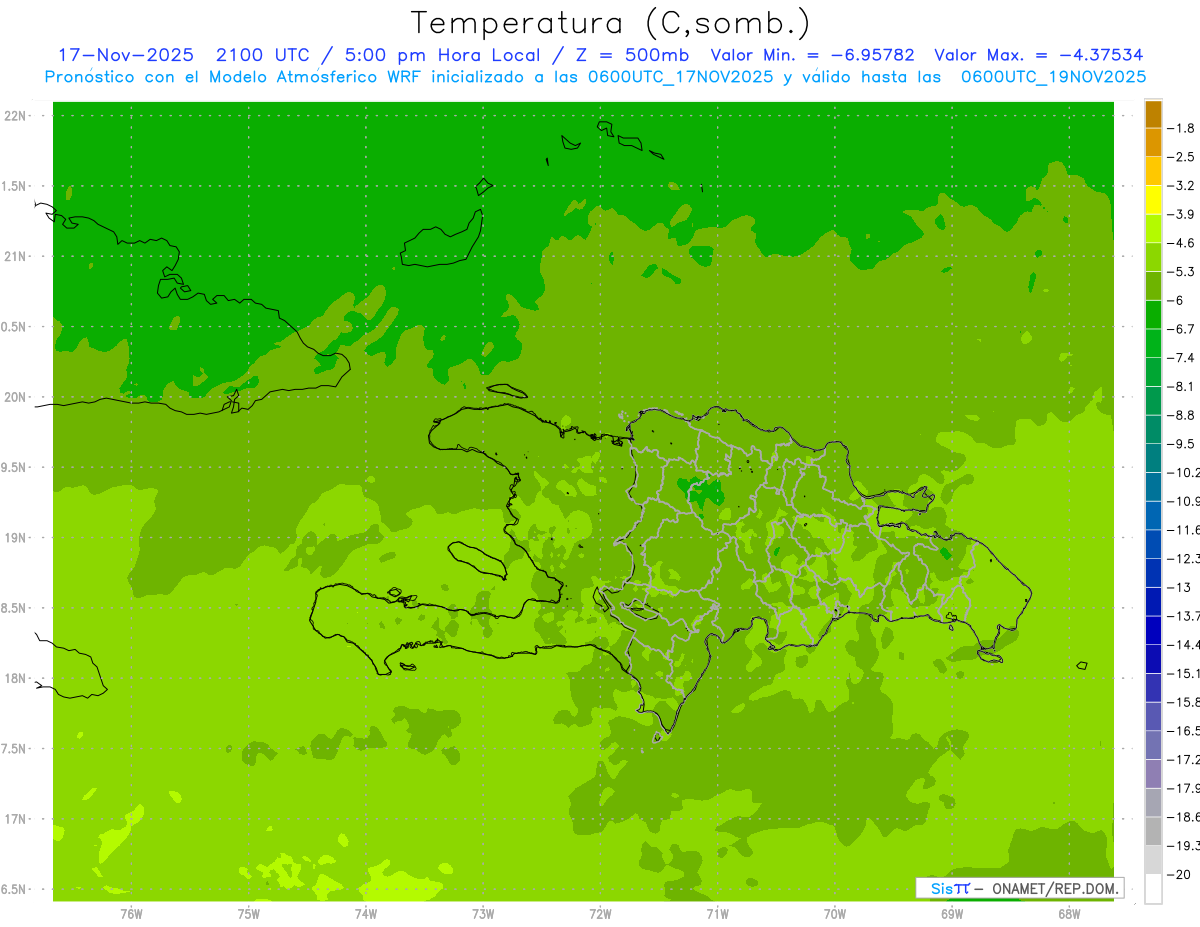The image size is (1200, 927).
Task: Click the '73W' longitude axis label
Action: (x=483, y=914)
